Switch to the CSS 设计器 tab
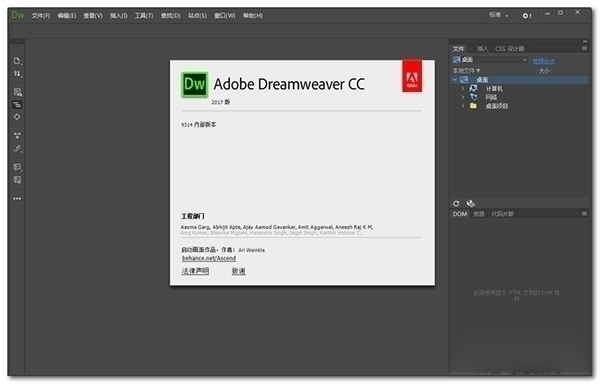The width and height of the screenshot is (600, 384). [509, 49]
